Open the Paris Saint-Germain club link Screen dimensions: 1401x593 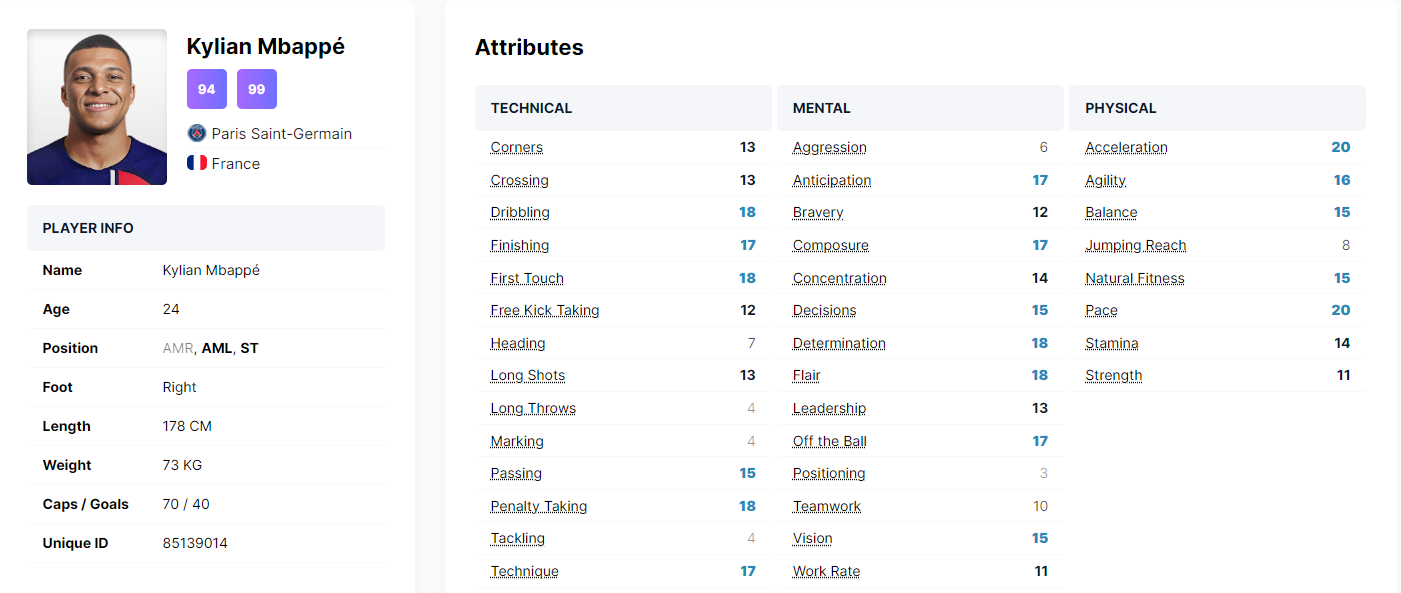click(282, 133)
